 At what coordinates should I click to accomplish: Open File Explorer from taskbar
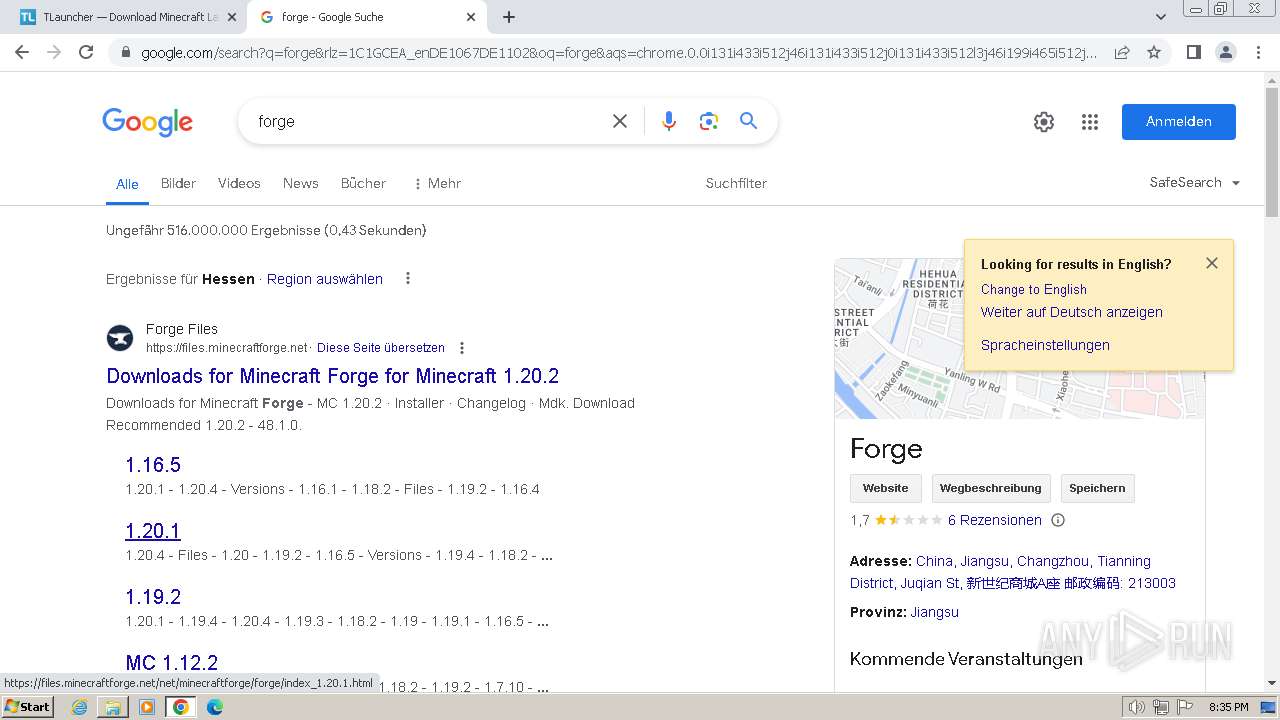pyautogui.click(x=113, y=707)
